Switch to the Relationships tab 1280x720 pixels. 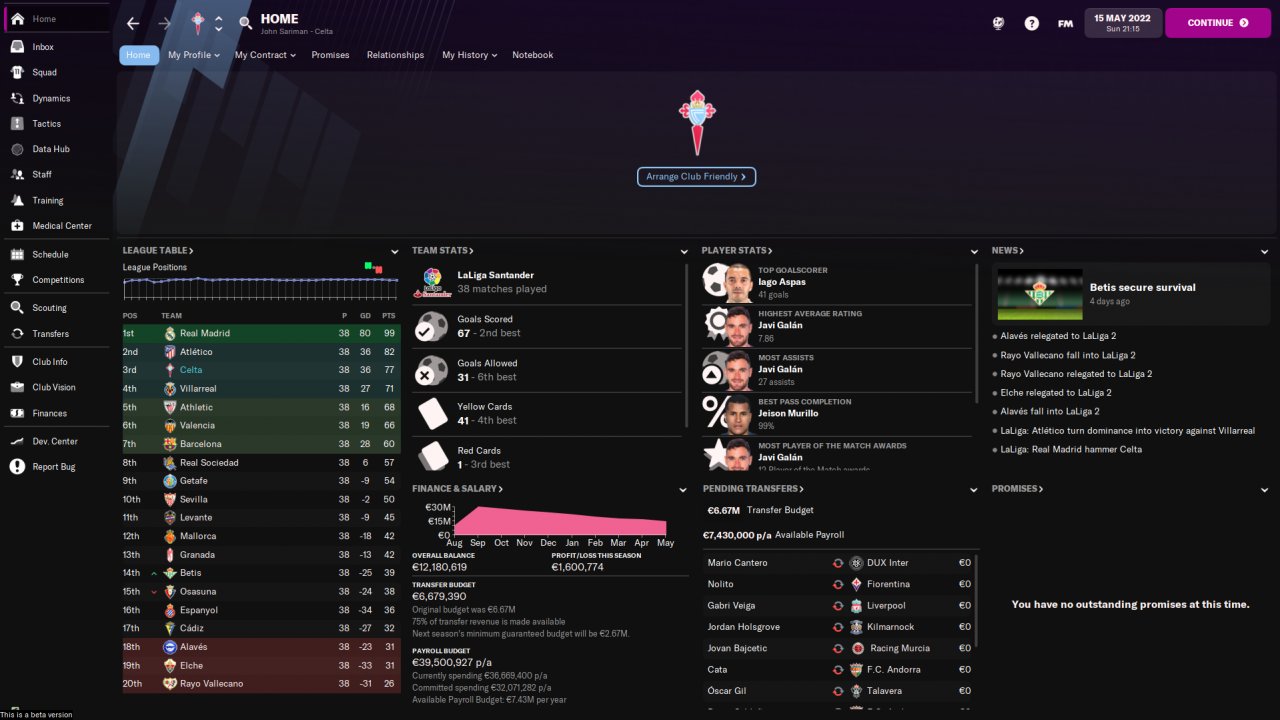coord(395,55)
